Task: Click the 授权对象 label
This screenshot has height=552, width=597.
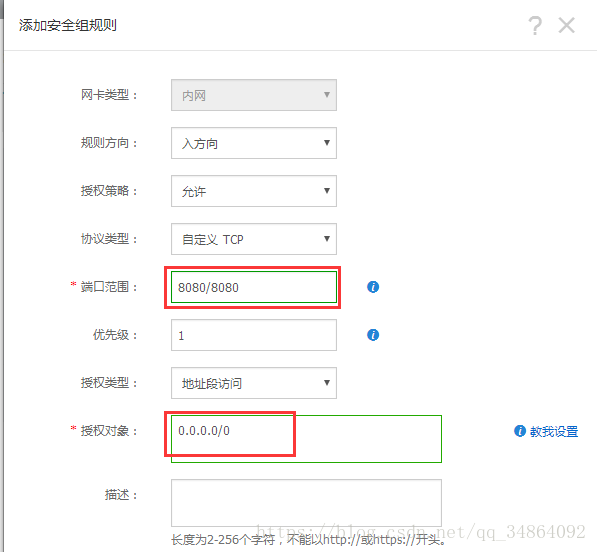Action: coord(109,431)
